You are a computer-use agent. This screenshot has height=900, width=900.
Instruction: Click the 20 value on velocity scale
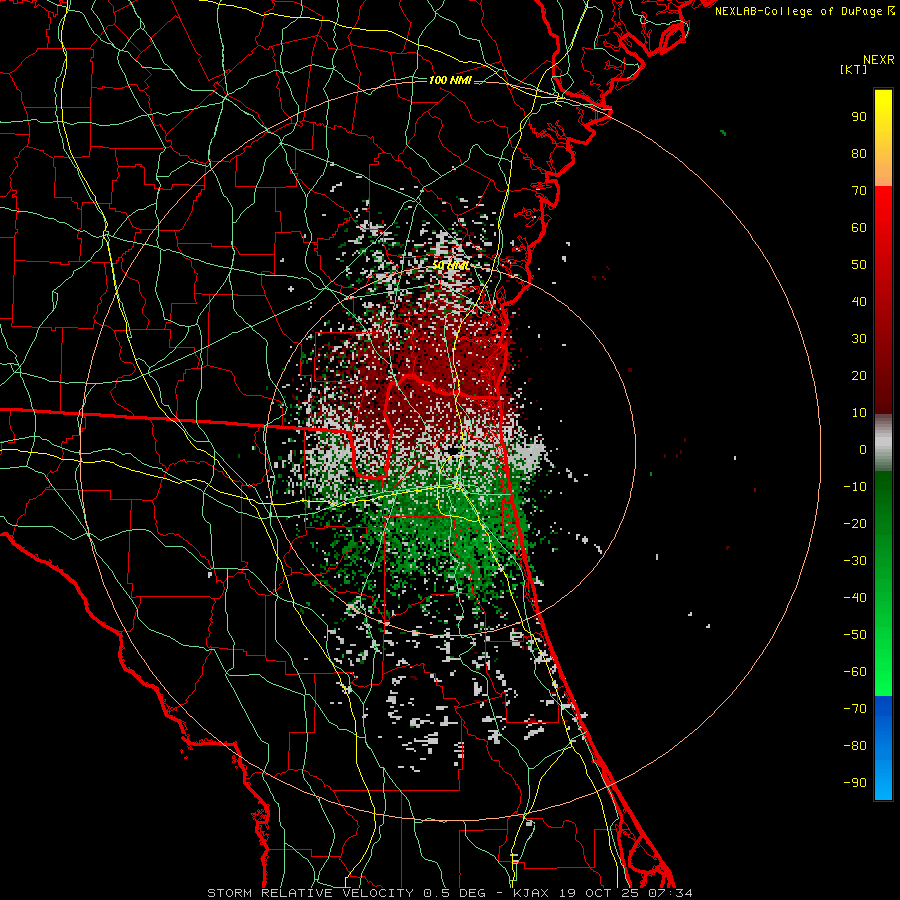[x=859, y=375]
